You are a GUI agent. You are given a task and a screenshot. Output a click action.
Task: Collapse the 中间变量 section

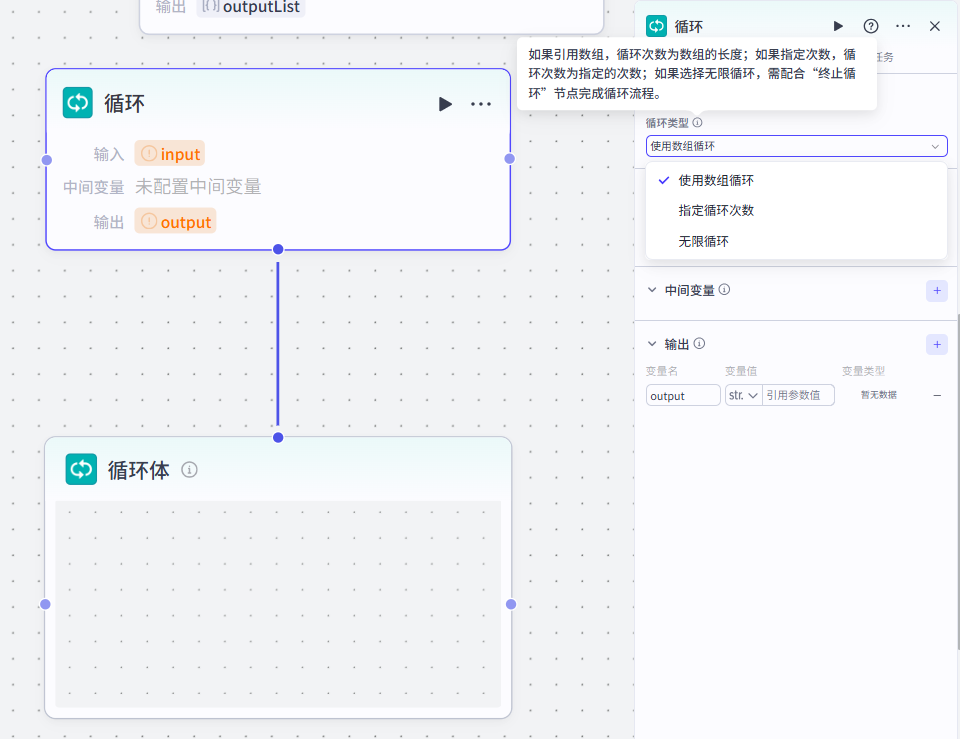[653, 291]
